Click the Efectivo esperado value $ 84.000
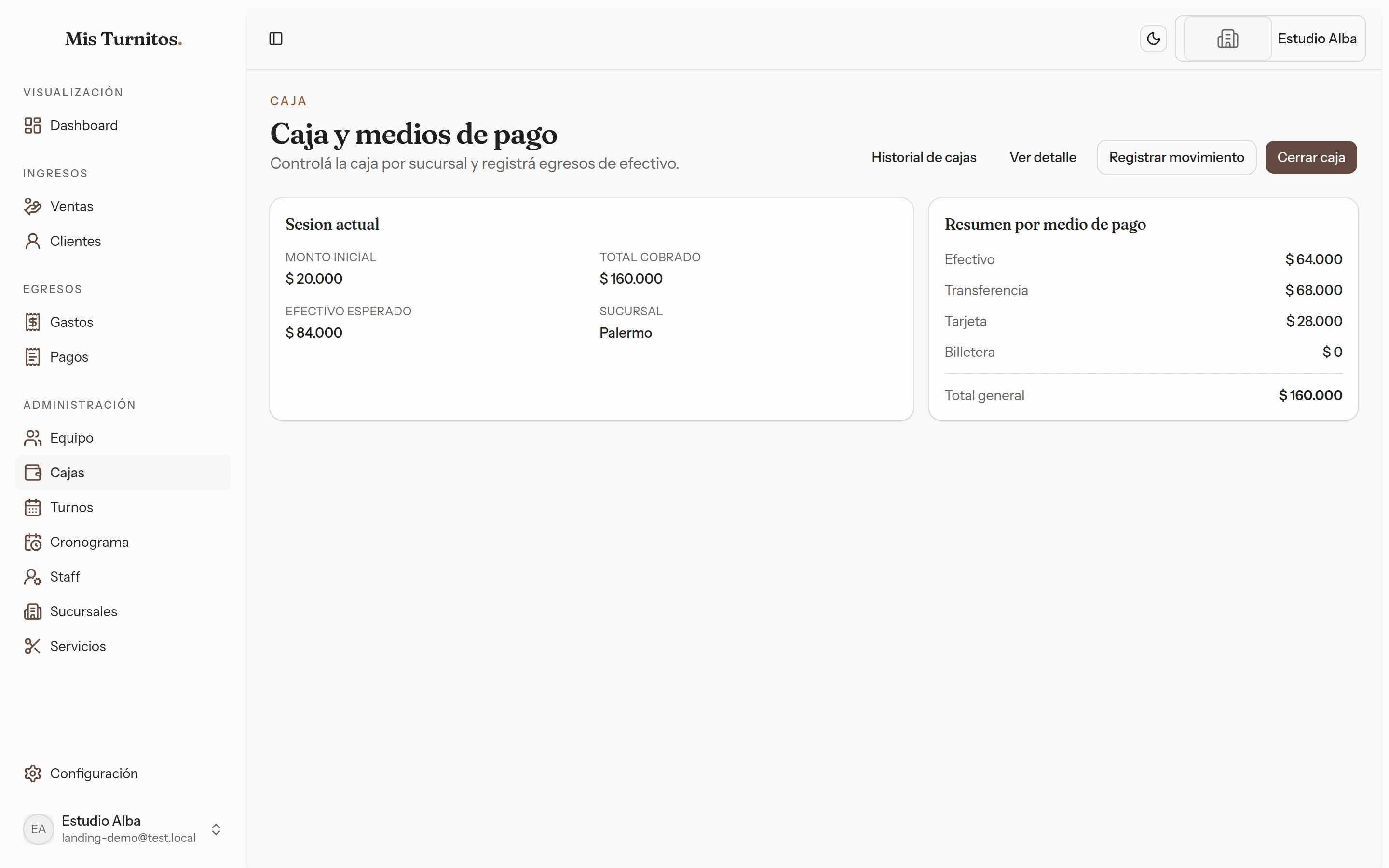 click(x=314, y=332)
